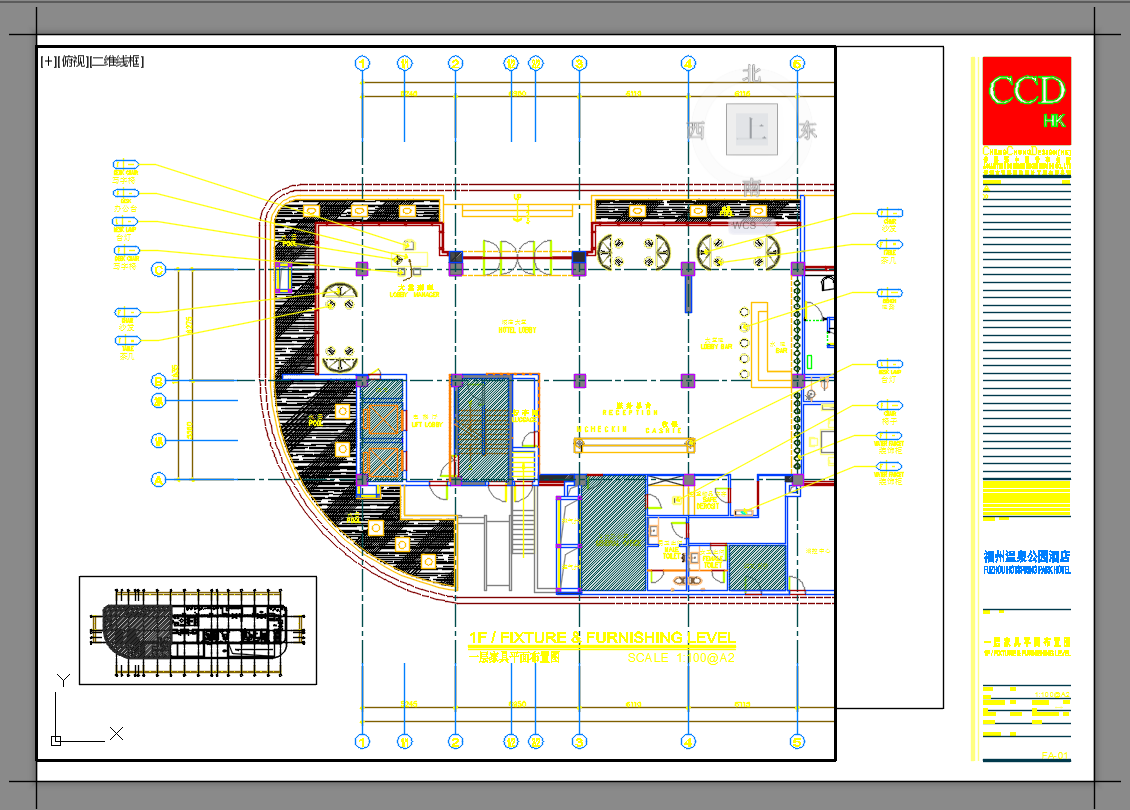Select the key plan thumbnail drawing
This screenshot has width=1130, height=810.
(x=198, y=631)
